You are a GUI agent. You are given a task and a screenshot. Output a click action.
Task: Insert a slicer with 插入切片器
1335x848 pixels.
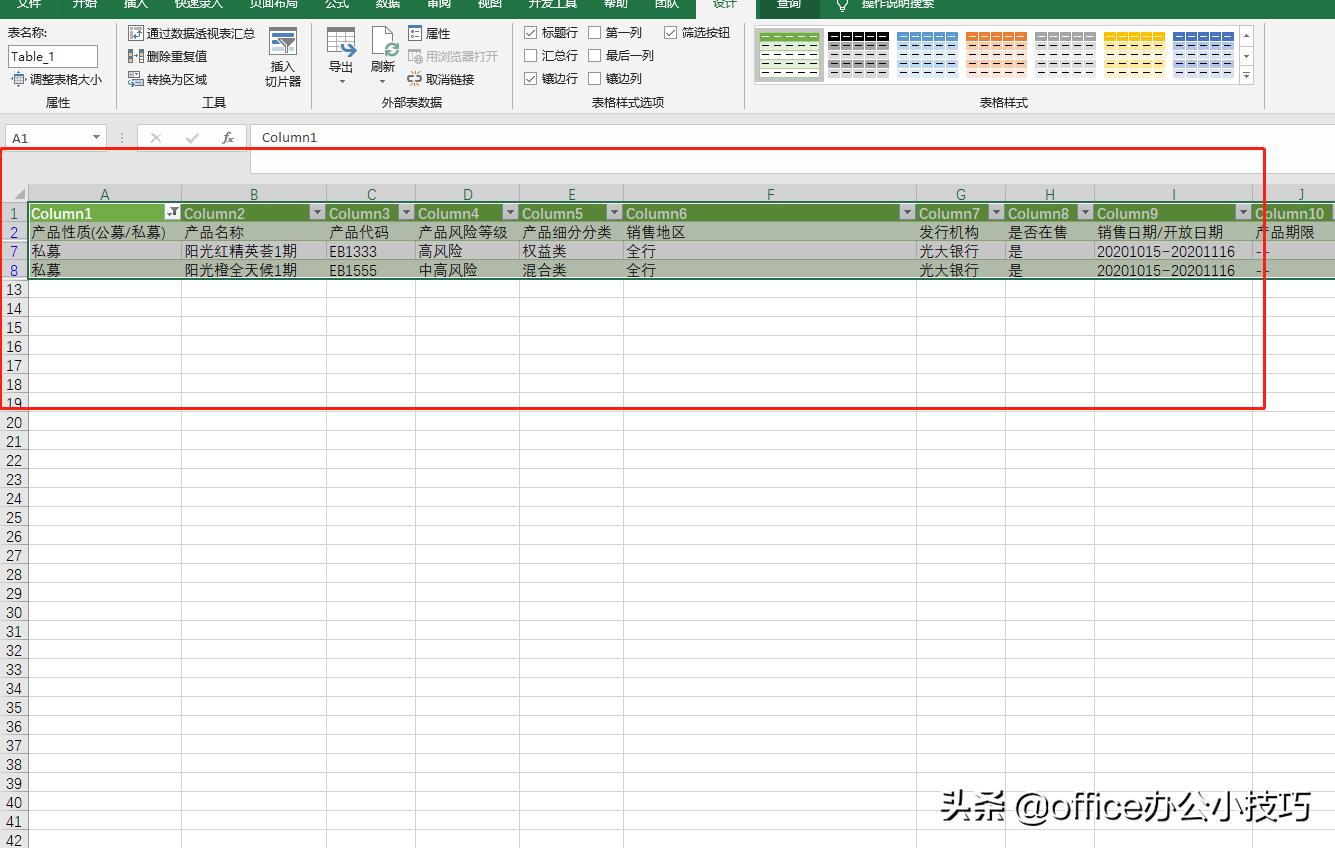pyautogui.click(x=283, y=58)
